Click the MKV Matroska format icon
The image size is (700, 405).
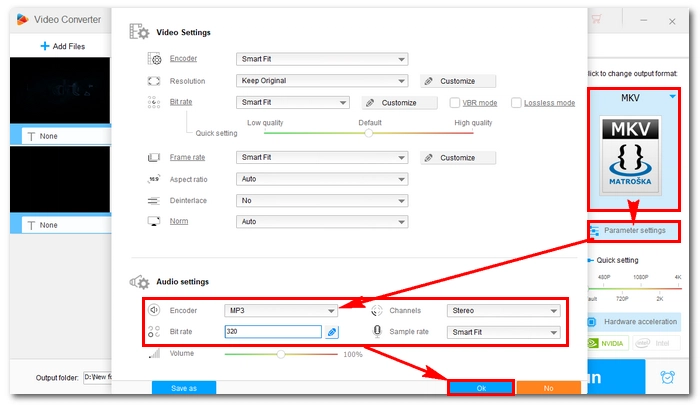(630, 154)
